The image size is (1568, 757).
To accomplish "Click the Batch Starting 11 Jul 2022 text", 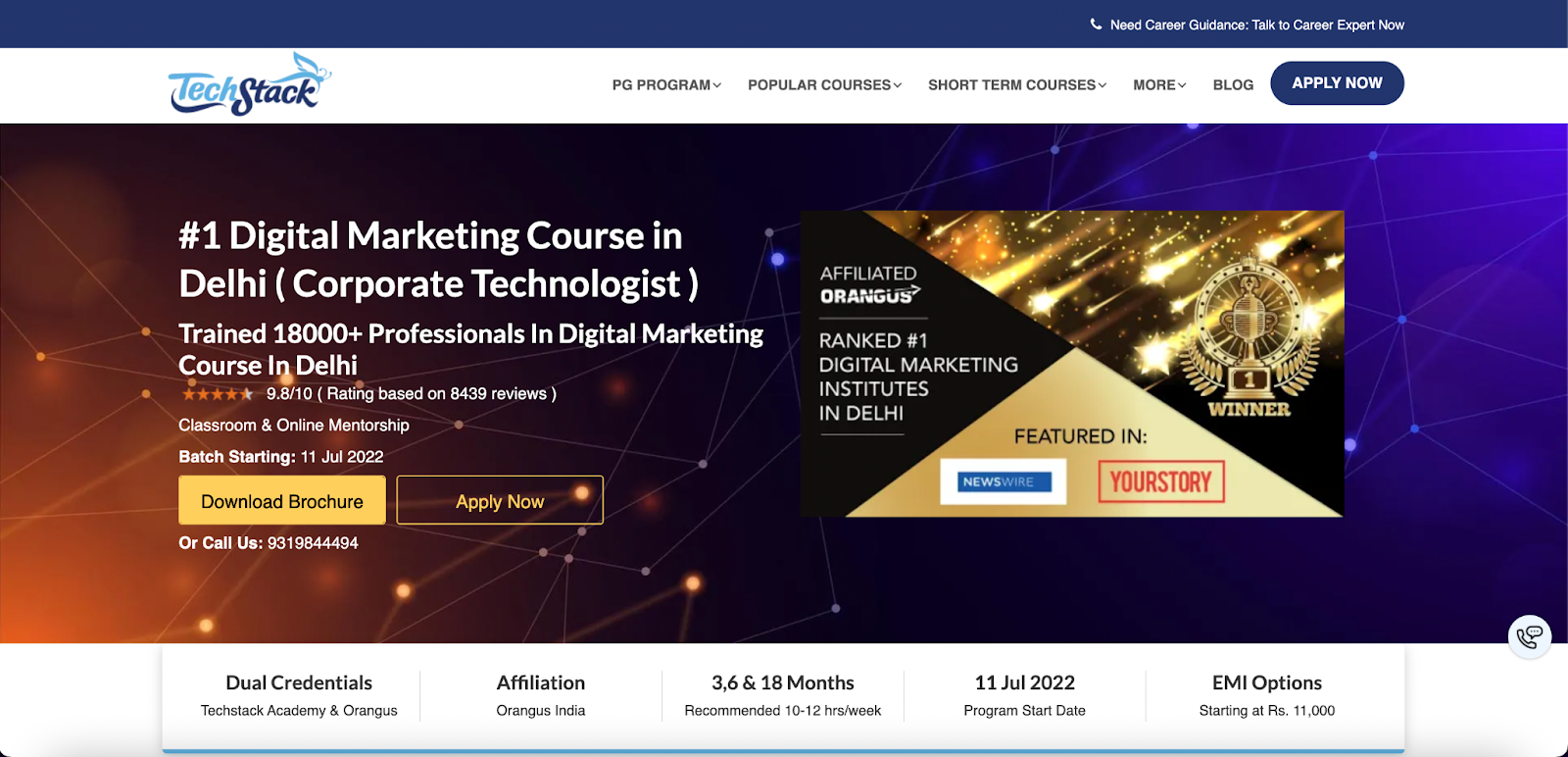I will tap(281, 457).
